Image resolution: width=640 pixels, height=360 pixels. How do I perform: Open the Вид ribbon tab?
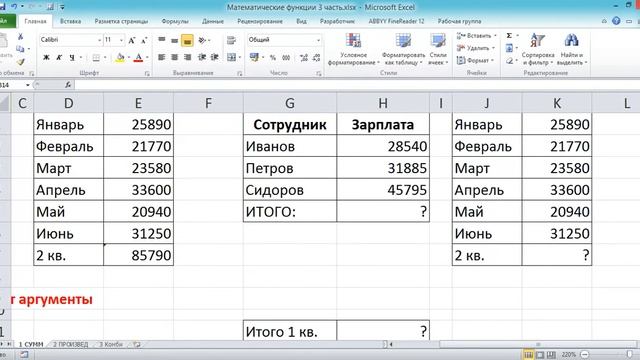tap(301, 21)
